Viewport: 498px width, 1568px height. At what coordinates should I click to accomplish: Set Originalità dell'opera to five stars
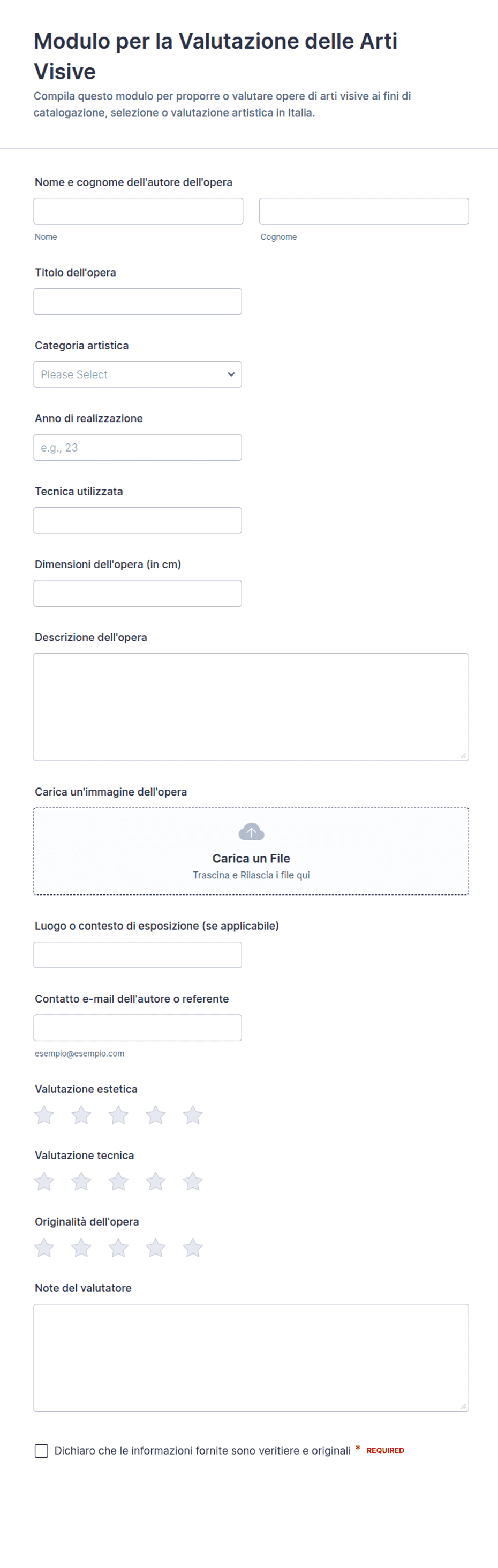click(193, 1248)
